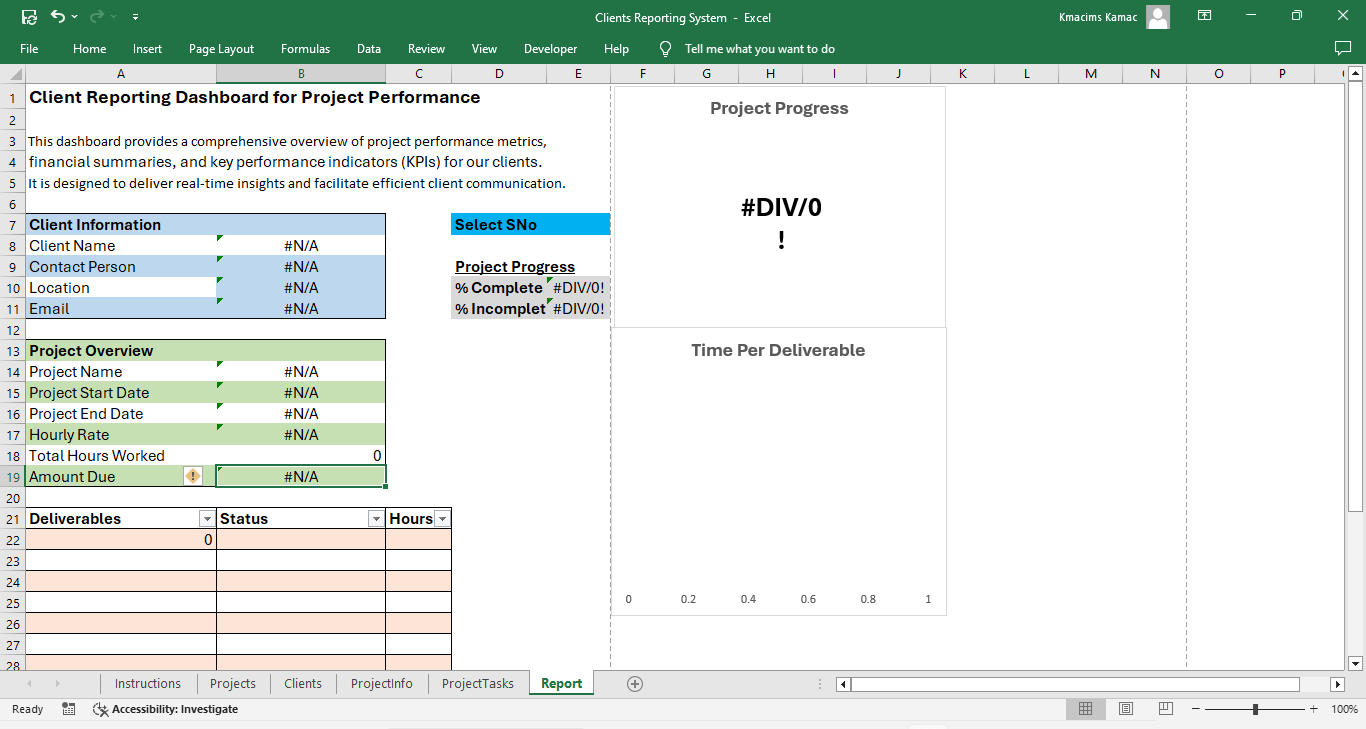Select Normal view in the status bar
The width and height of the screenshot is (1366, 729).
click(1086, 709)
